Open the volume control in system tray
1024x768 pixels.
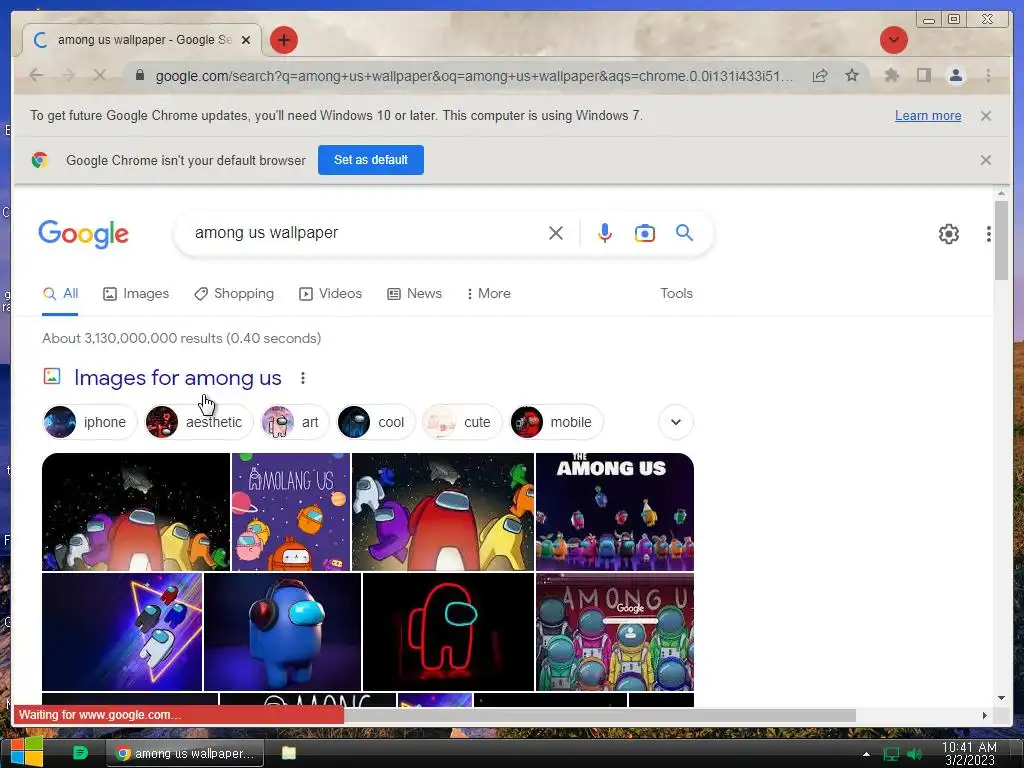[914, 754]
